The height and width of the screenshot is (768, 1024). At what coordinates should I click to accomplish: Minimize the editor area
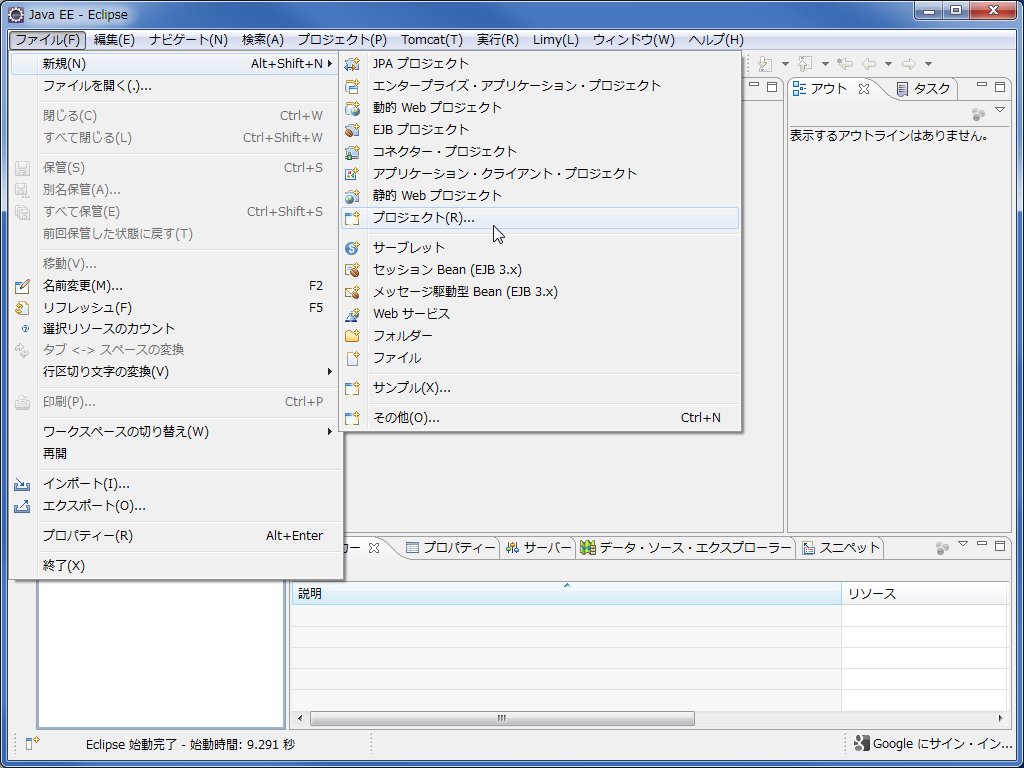pyautogui.click(x=753, y=86)
